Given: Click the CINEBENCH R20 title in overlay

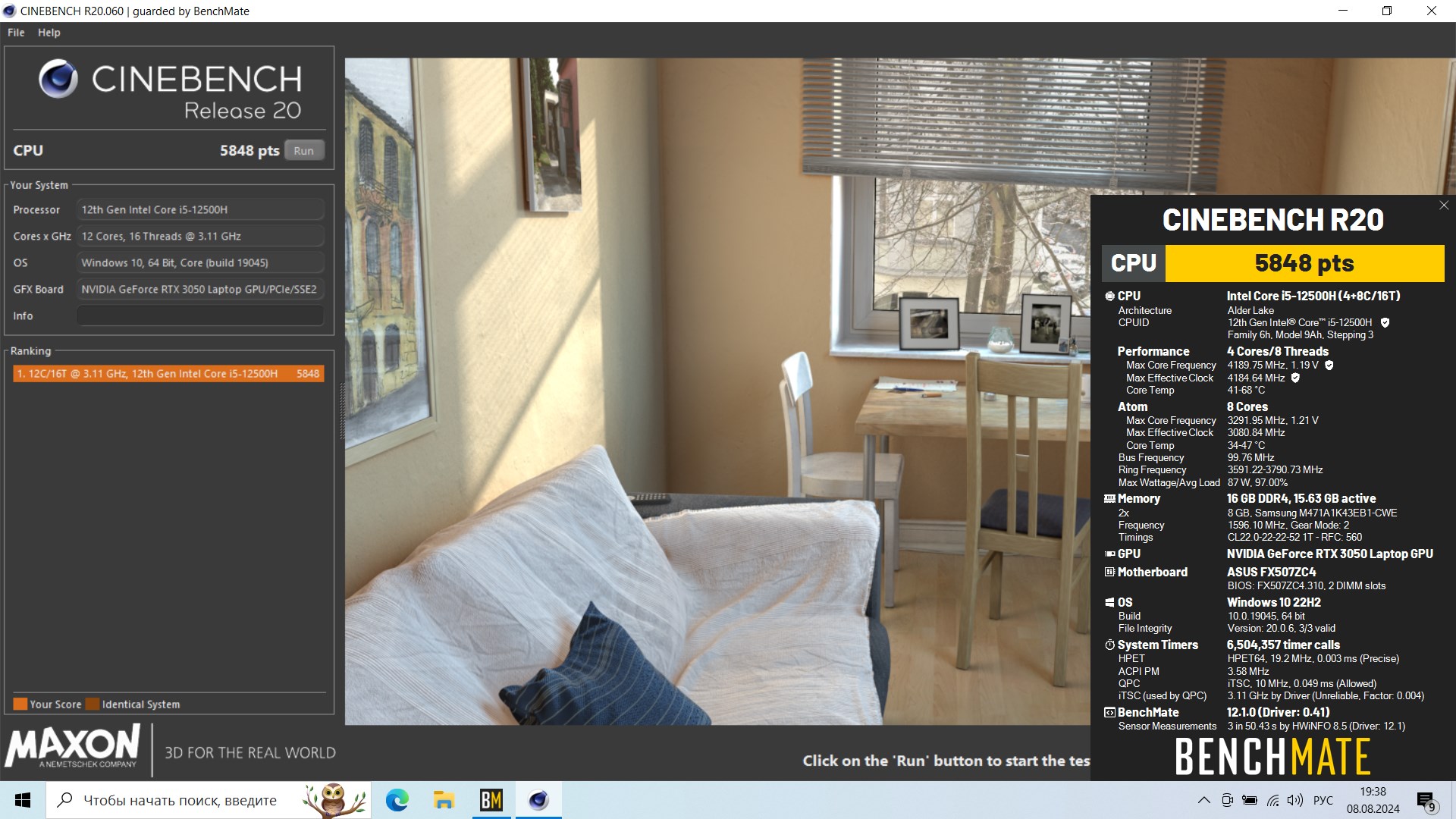Looking at the screenshot, I should pyautogui.click(x=1273, y=220).
